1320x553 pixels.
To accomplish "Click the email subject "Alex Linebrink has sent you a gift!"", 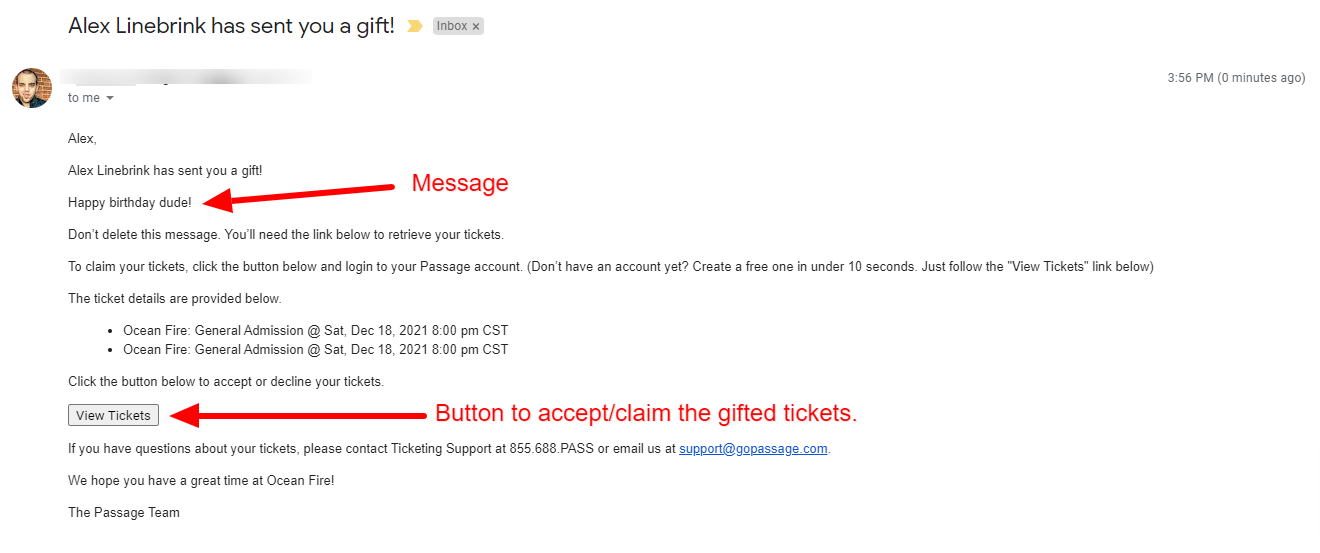I will 231,26.
